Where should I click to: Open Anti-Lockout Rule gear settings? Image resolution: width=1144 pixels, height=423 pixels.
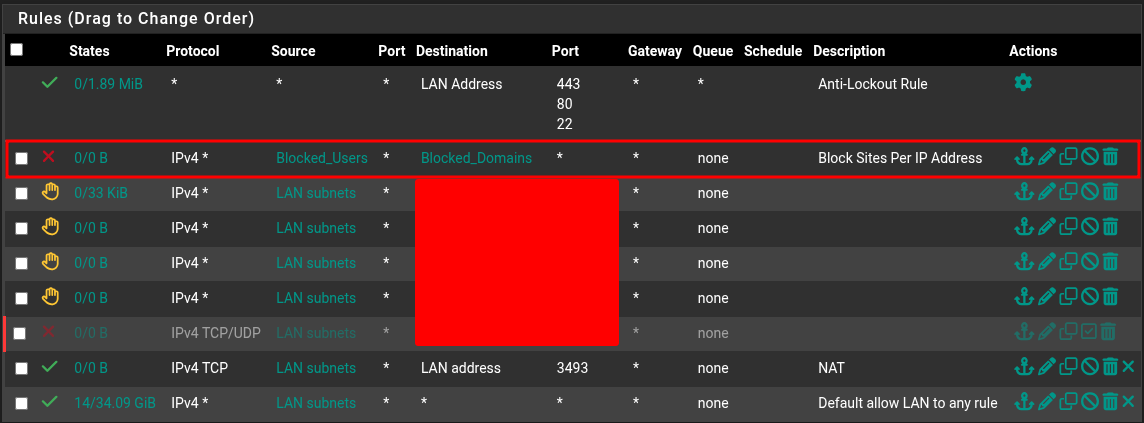click(1023, 83)
